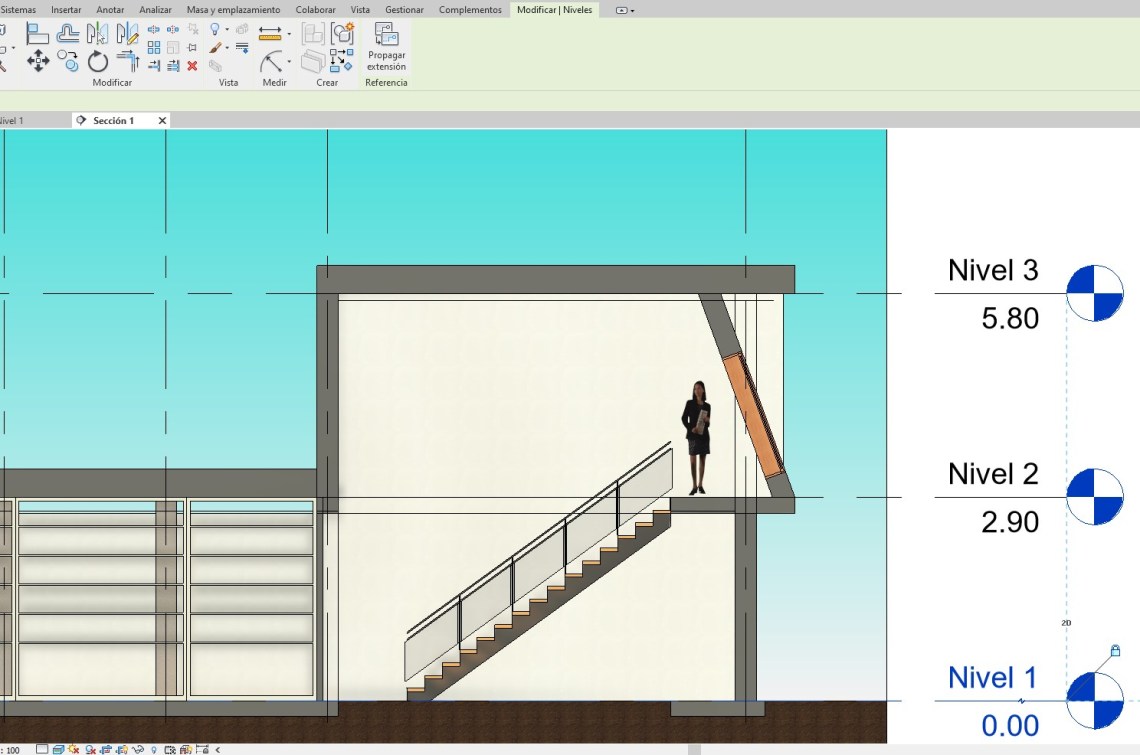This screenshot has width=1140, height=755.
Task: Click the Align tool icon
Action: (x=38, y=33)
